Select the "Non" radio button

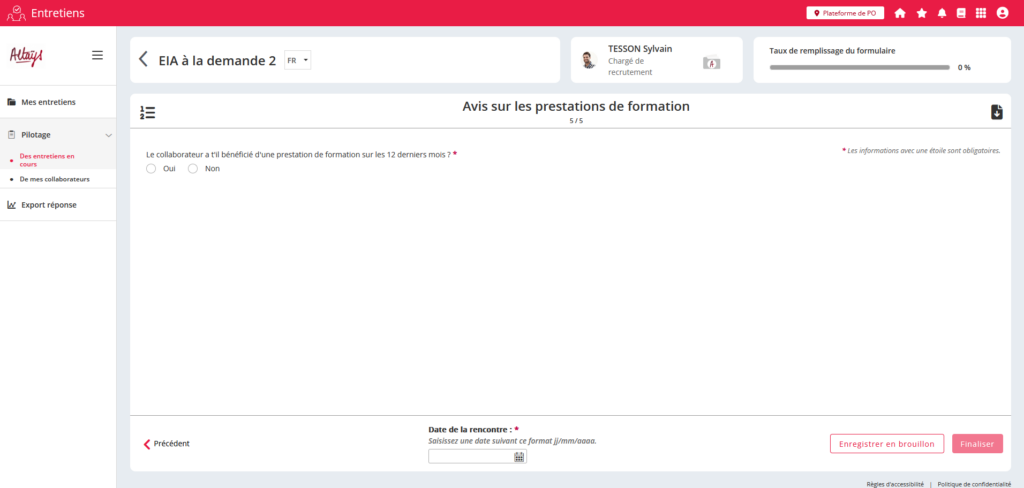[193, 169]
